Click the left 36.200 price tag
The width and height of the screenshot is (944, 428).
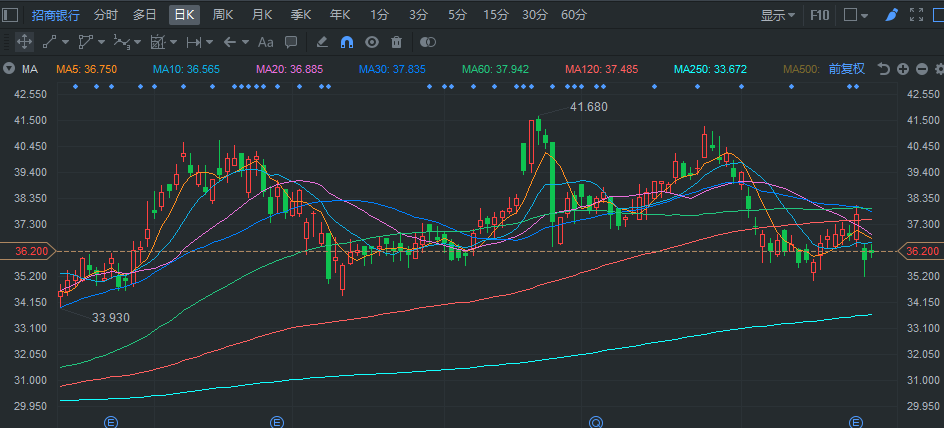coord(28,251)
